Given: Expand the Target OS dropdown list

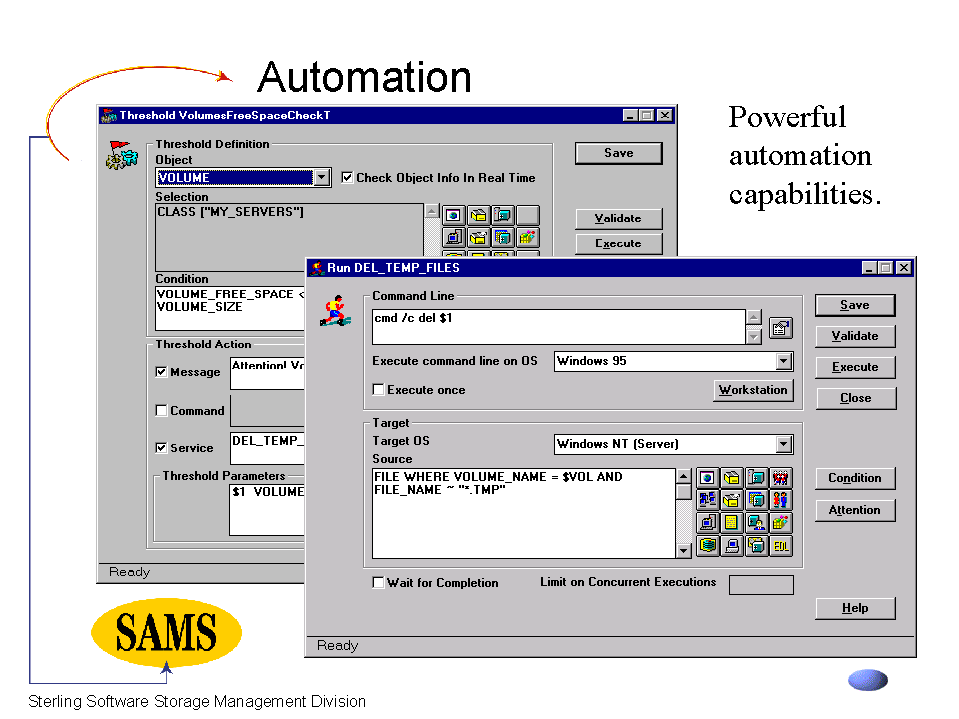Looking at the screenshot, I should tap(783, 444).
